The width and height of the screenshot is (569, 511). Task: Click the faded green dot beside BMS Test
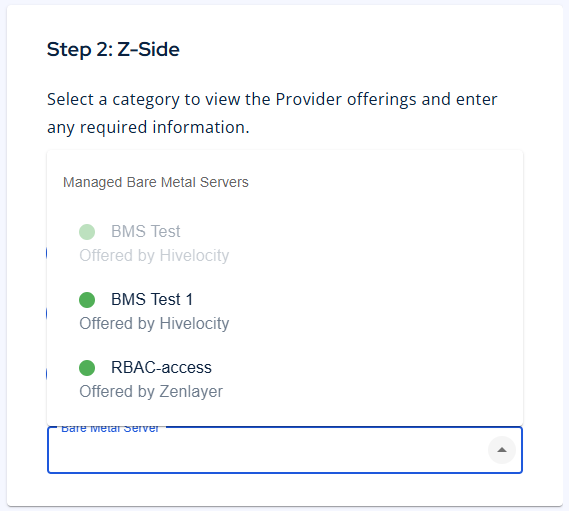[x=87, y=232]
